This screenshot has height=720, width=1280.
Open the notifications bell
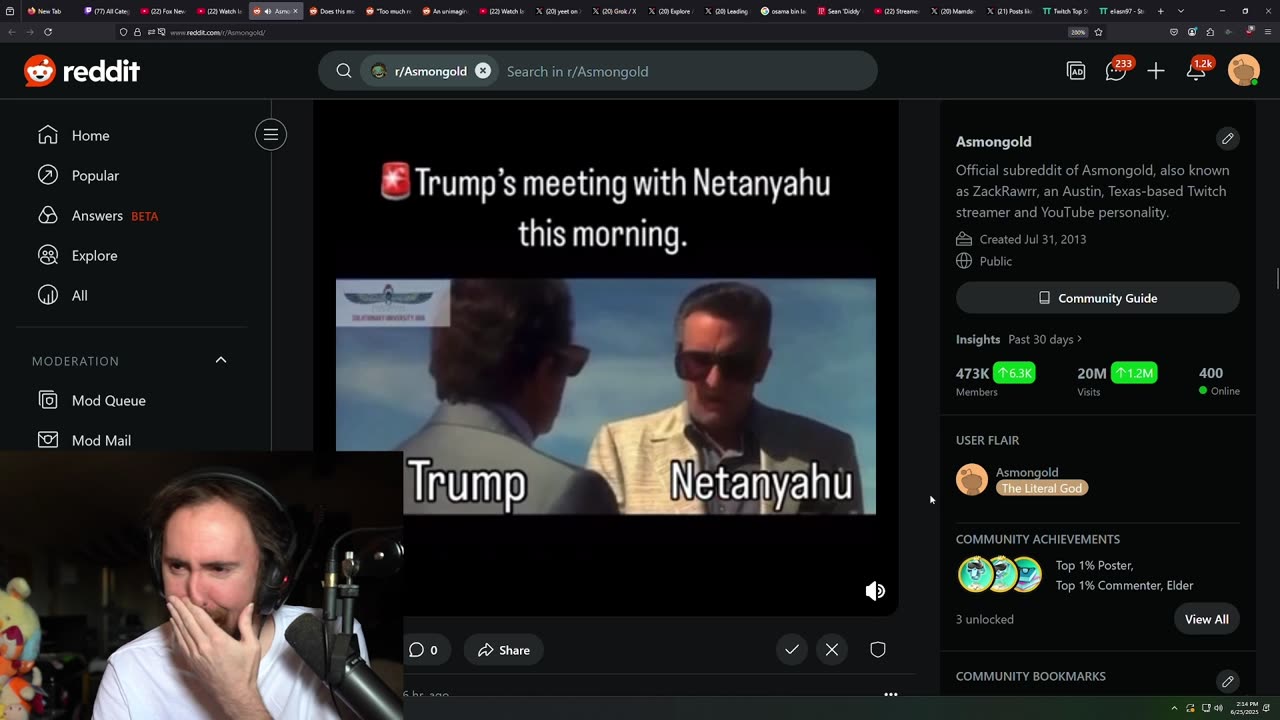1196,71
